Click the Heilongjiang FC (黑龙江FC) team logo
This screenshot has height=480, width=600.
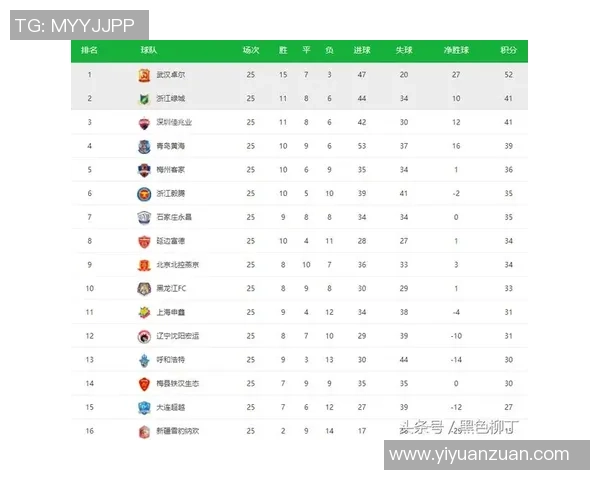click(144, 289)
